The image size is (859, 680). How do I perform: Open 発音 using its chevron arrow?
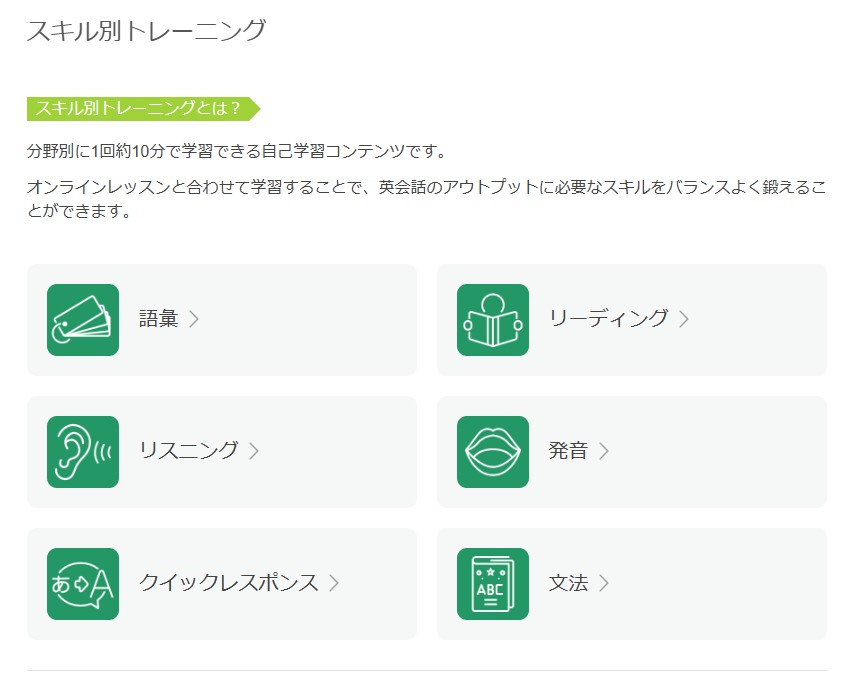coord(603,451)
